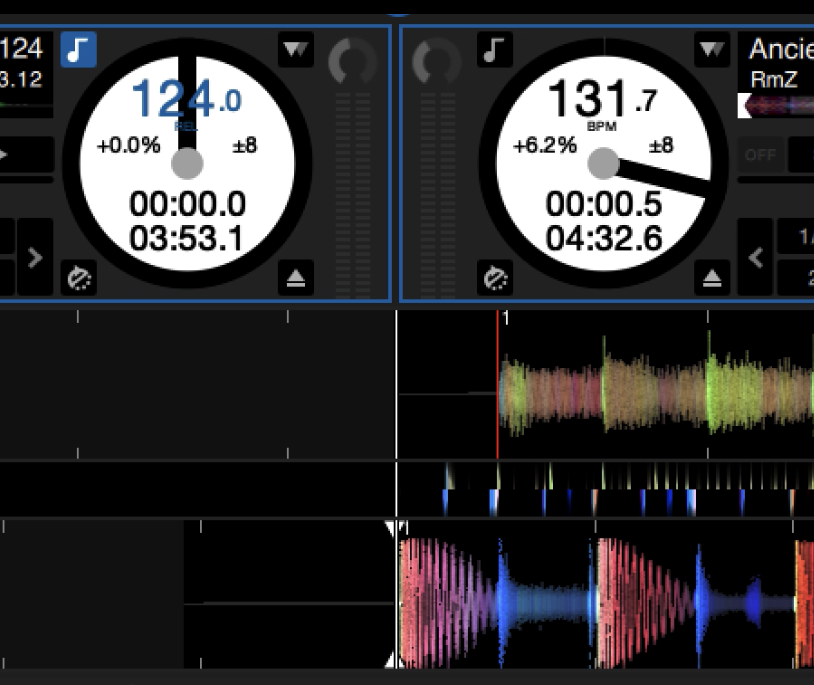Eject the track from the right deck
Viewport: 814px width, 685px height.
click(x=712, y=278)
